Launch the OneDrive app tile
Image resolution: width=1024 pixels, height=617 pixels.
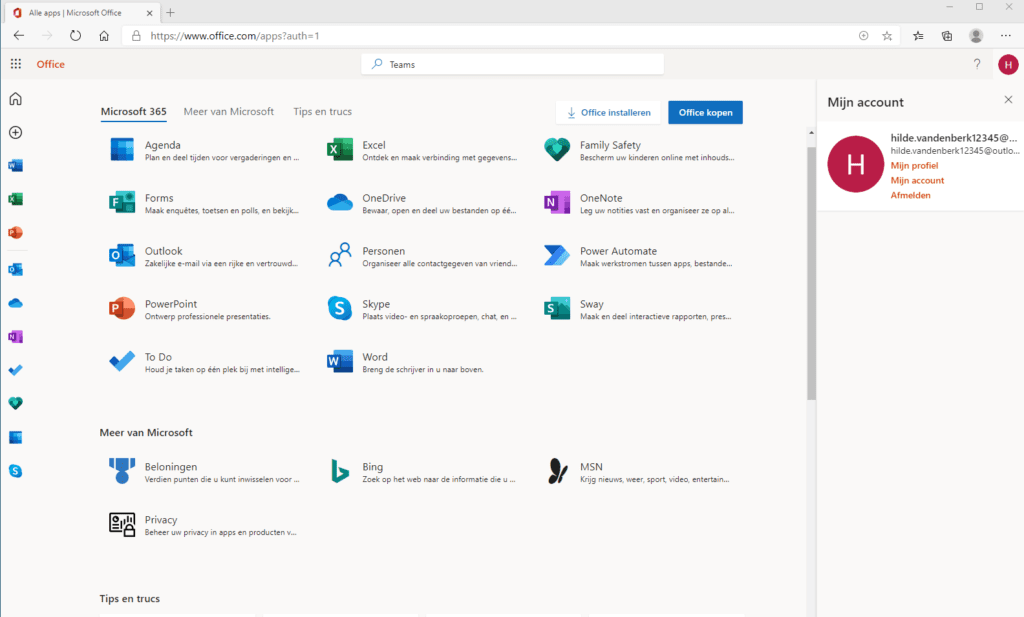(422, 203)
